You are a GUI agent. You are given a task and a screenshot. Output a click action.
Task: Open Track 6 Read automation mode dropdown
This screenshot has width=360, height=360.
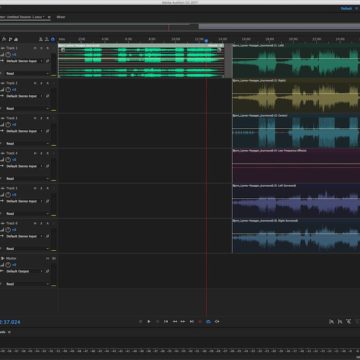pos(27,249)
